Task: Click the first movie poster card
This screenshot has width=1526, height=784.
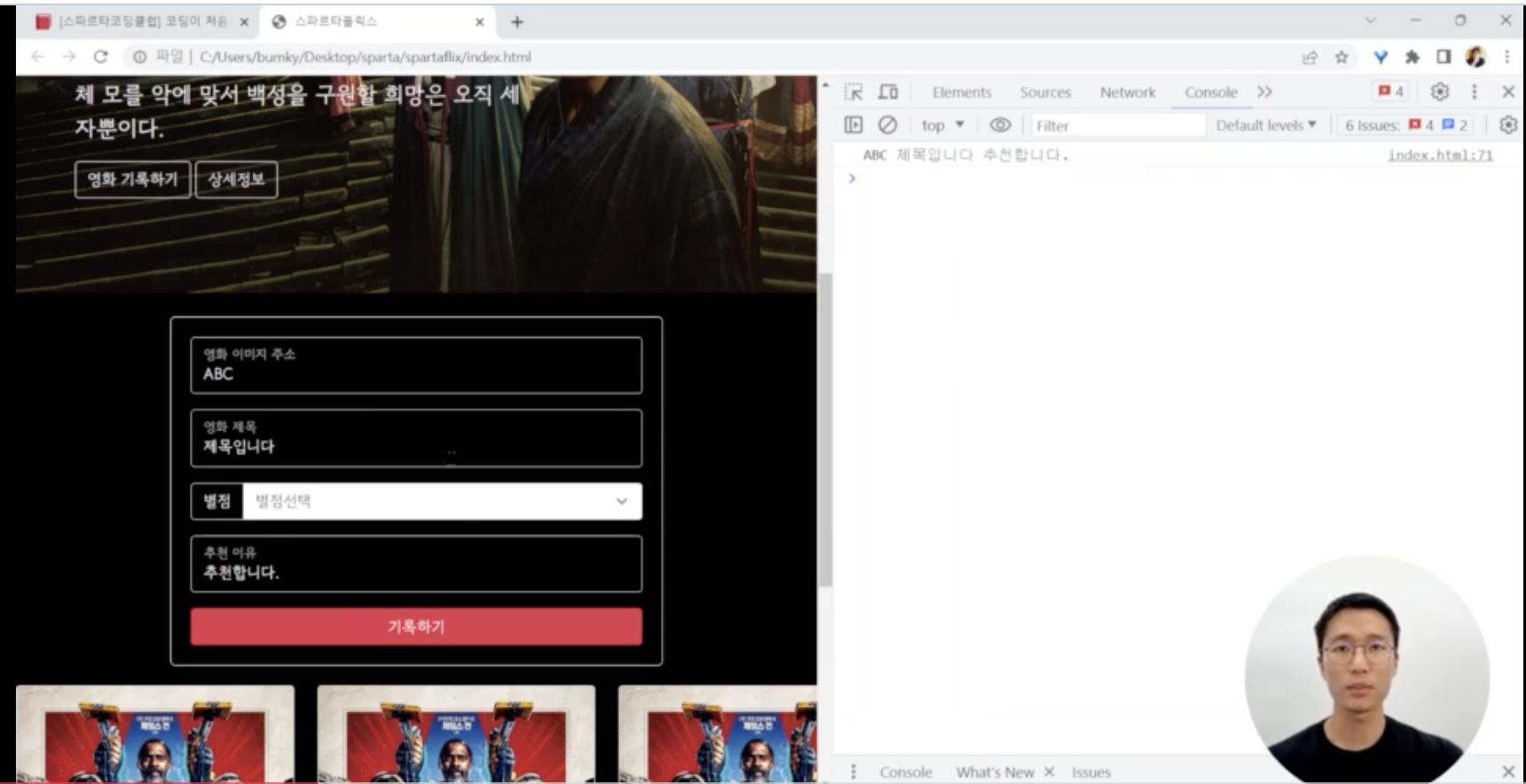Action: click(x=155, y=733)
